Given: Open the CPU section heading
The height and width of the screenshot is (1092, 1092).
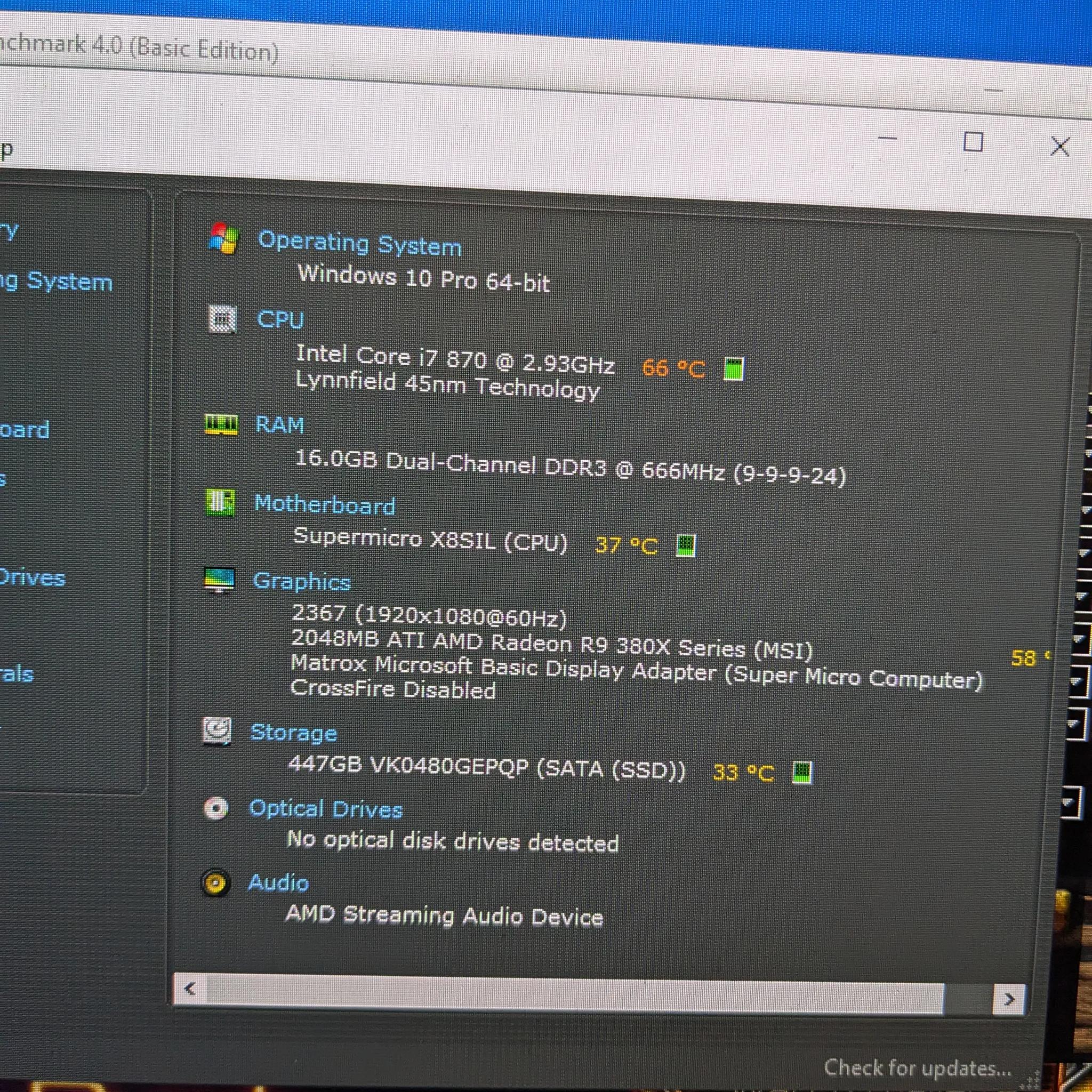Looking at the screenshot, I should [280, 319].
